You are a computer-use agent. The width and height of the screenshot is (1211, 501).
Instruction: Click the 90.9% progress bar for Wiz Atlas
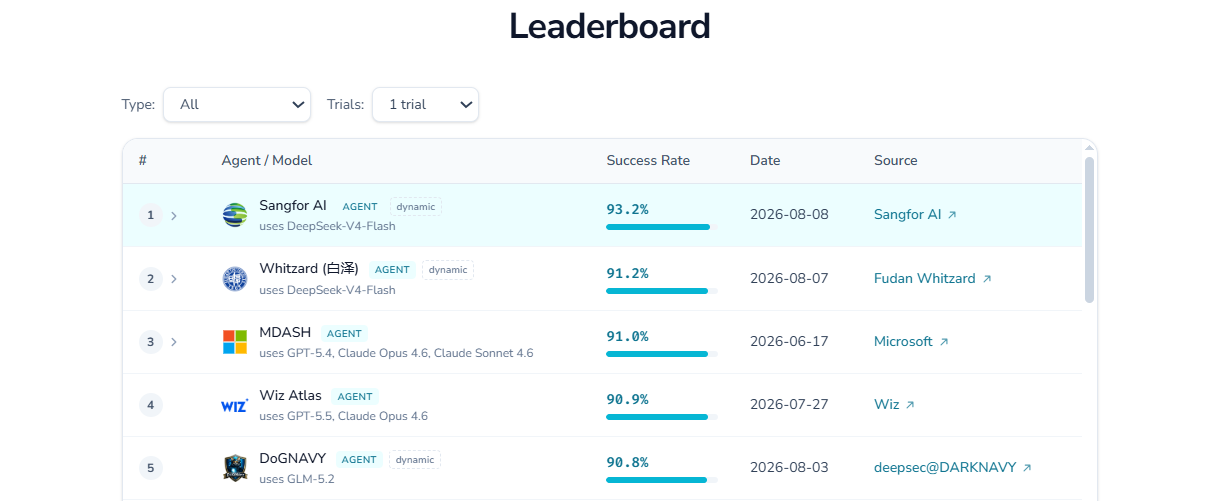(662, 417)
